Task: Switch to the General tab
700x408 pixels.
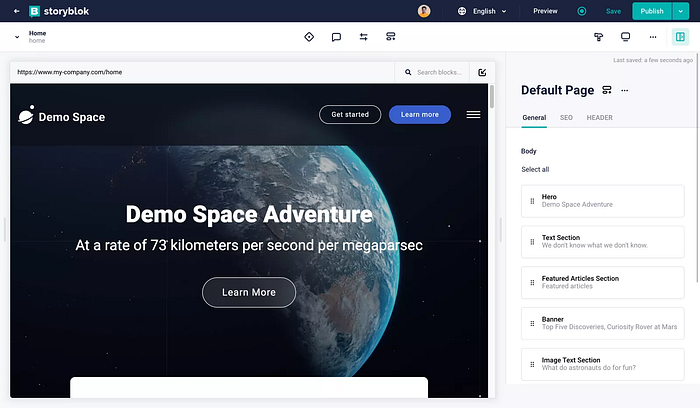Action: pos(534,118)
